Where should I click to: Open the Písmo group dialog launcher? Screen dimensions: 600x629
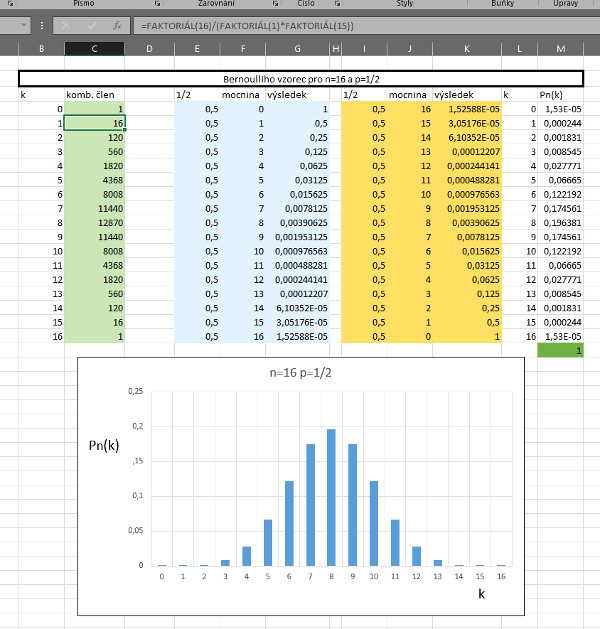coord(157,4)
